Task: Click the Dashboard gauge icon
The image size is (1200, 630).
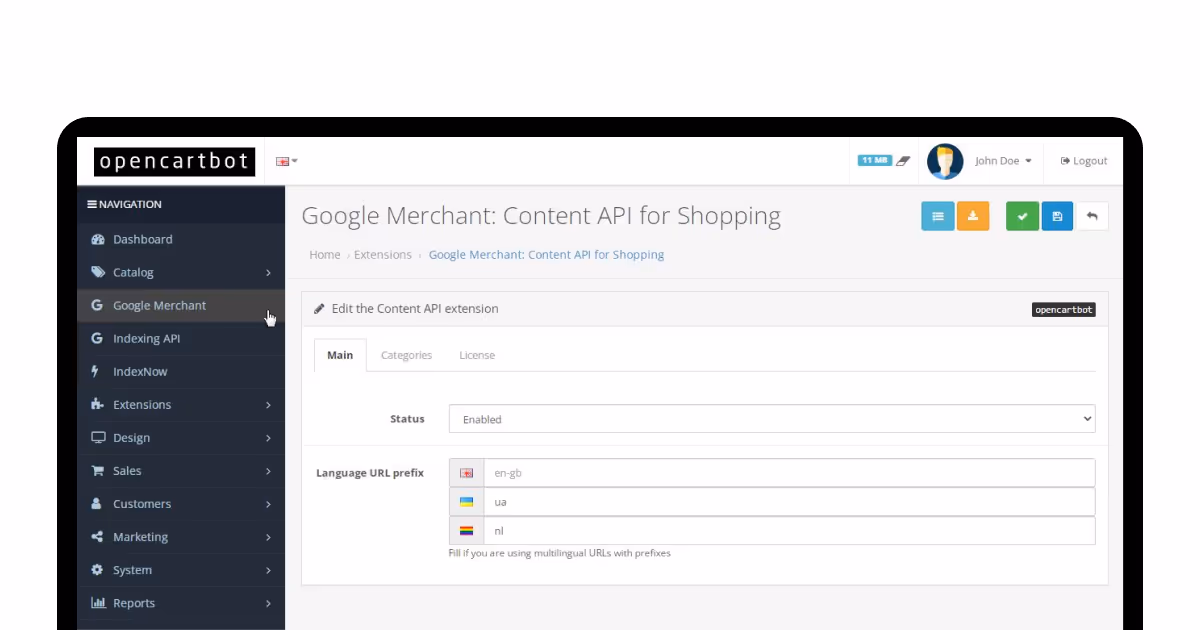Action: (97, 239)
